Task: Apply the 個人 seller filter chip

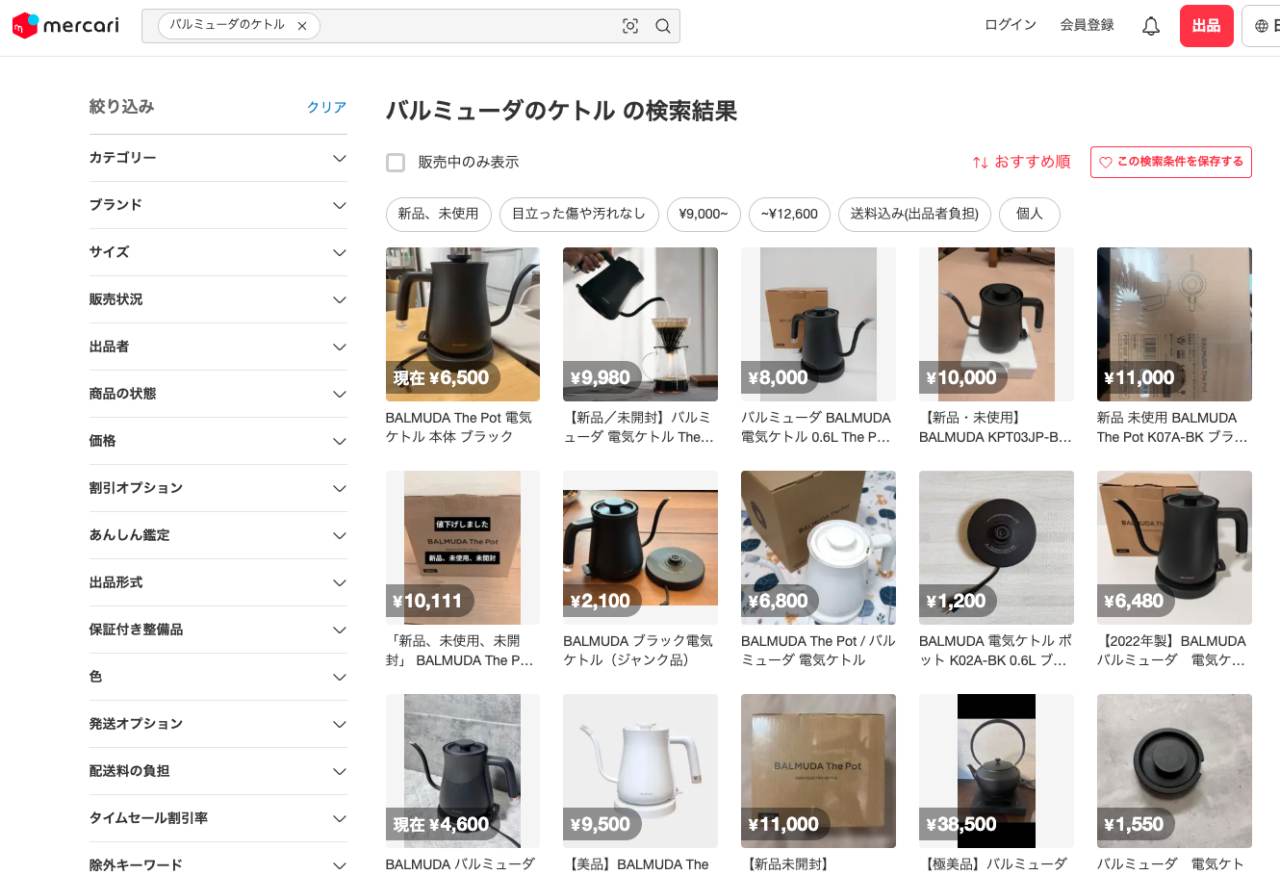Action: (x=1029, y=214)
